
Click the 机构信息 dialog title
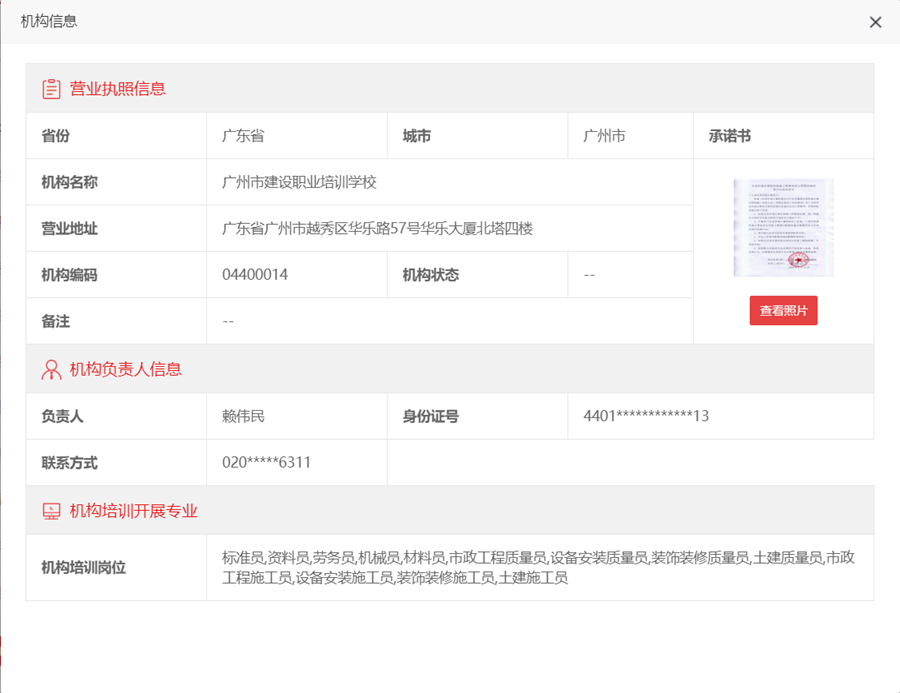click(49, 22)
